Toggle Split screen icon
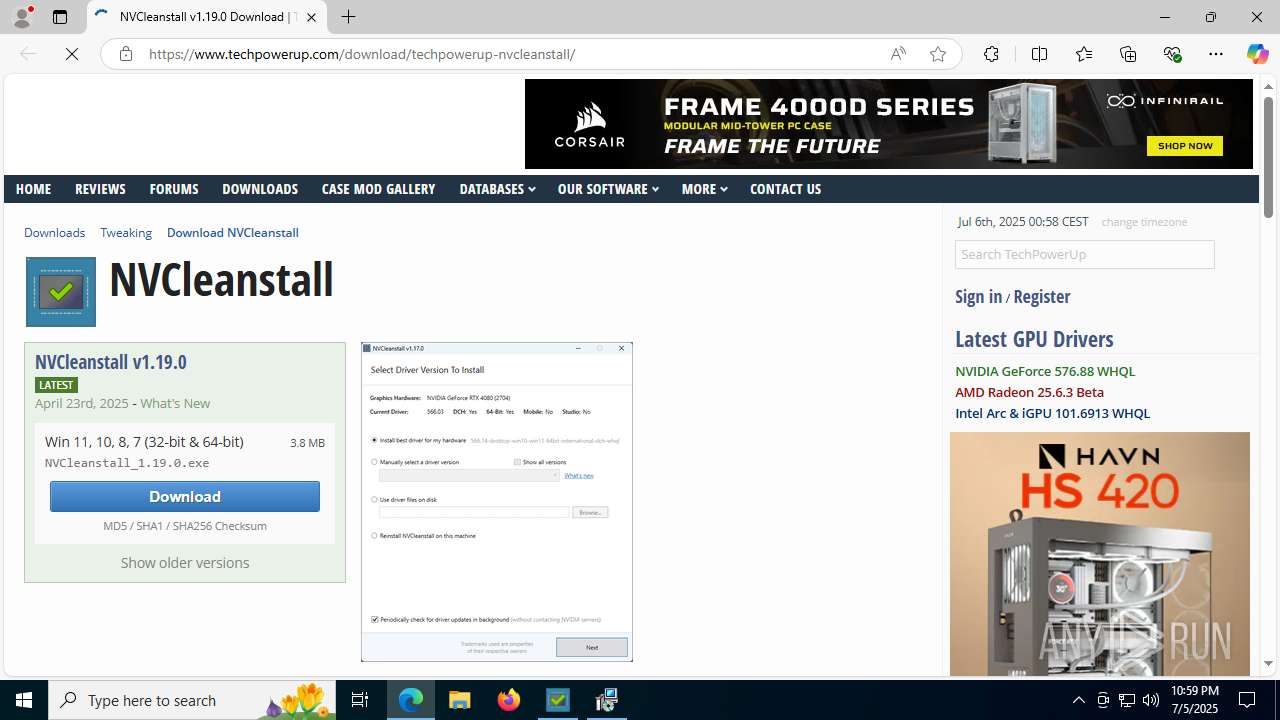The width and height of the screenshot is (1280, 720). 1039,54
